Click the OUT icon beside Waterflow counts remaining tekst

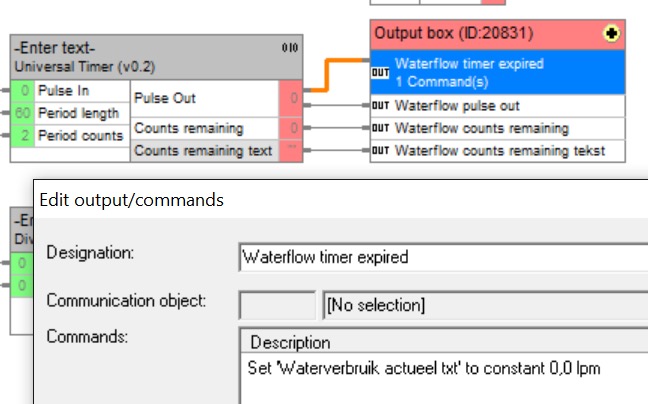[380, 151]
